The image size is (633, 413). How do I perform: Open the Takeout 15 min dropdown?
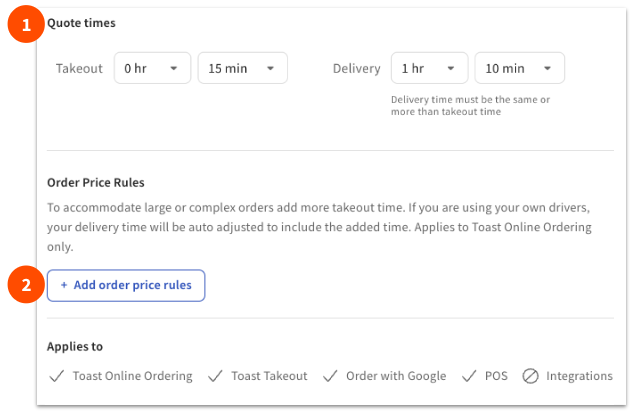tap(243, 69)
